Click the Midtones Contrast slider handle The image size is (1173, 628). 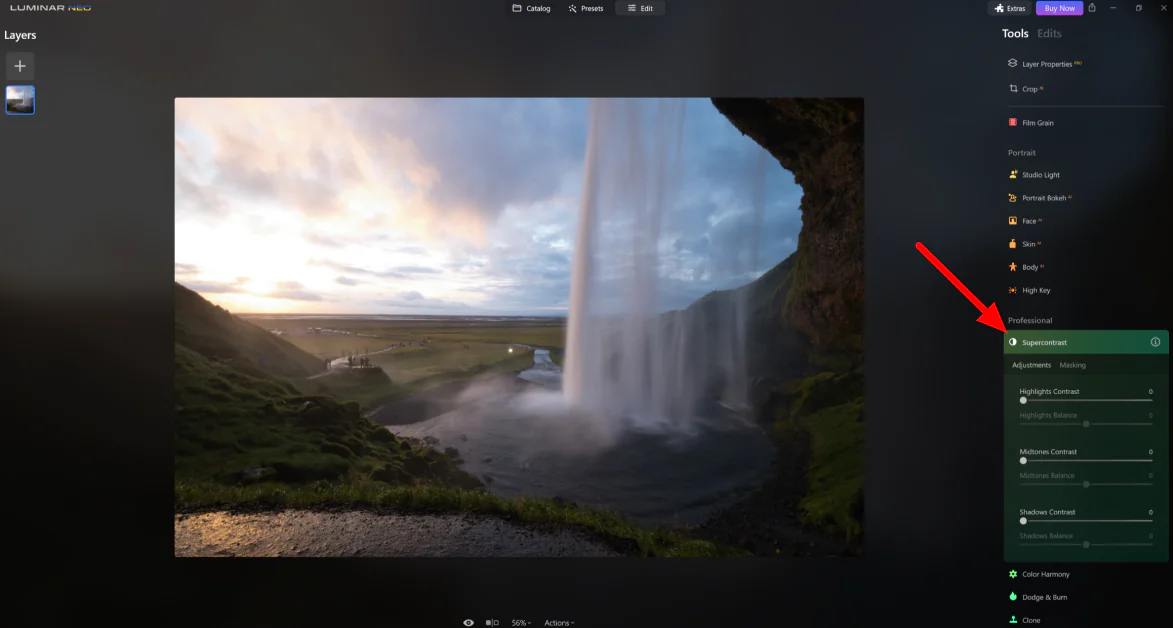pos(1023,461)
